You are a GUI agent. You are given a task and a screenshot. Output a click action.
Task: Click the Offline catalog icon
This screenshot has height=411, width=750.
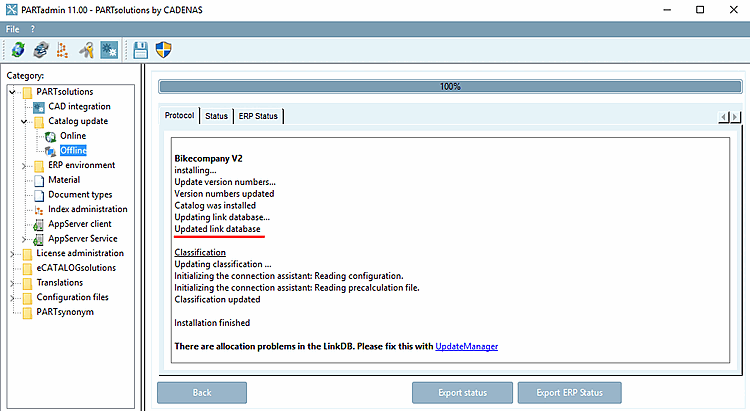pyautogui.click(x=51, y=151)
